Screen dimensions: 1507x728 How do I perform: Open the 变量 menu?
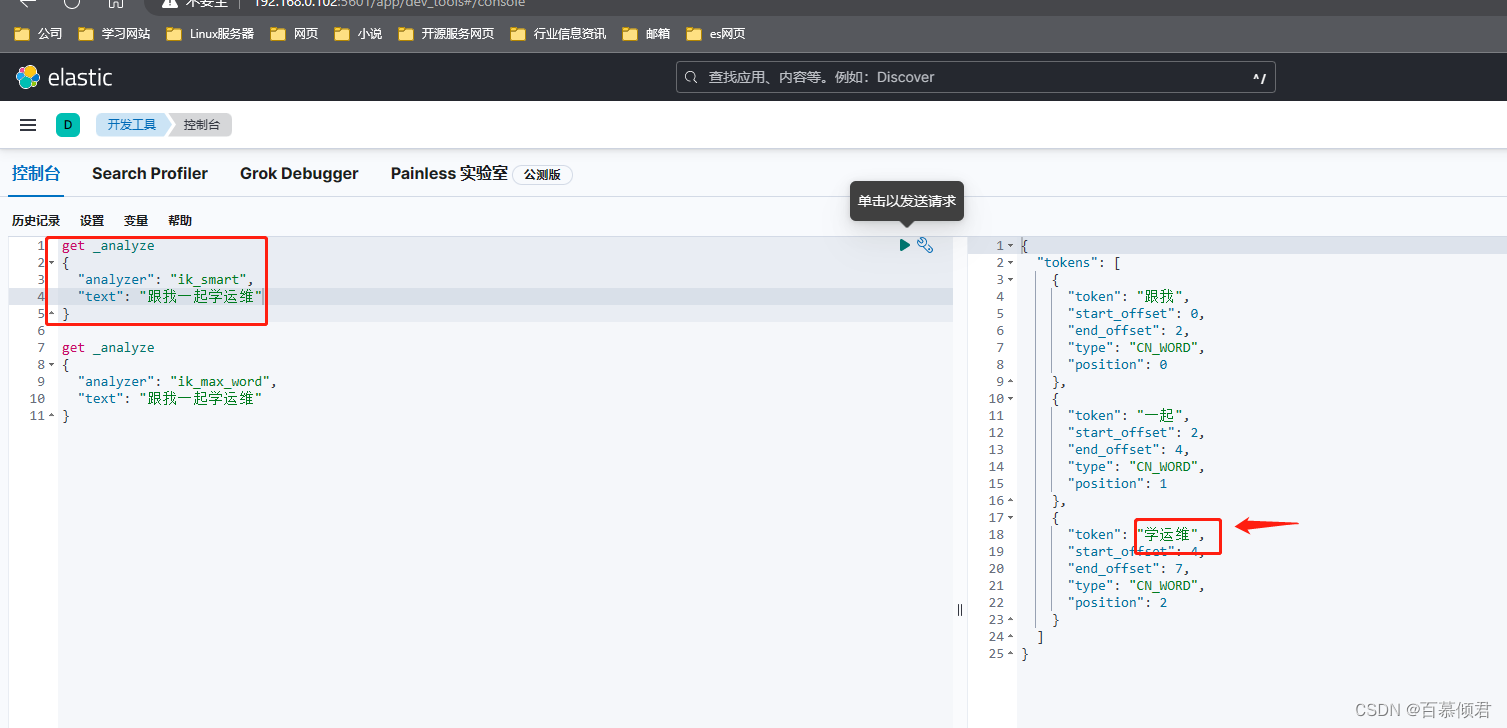136,221
